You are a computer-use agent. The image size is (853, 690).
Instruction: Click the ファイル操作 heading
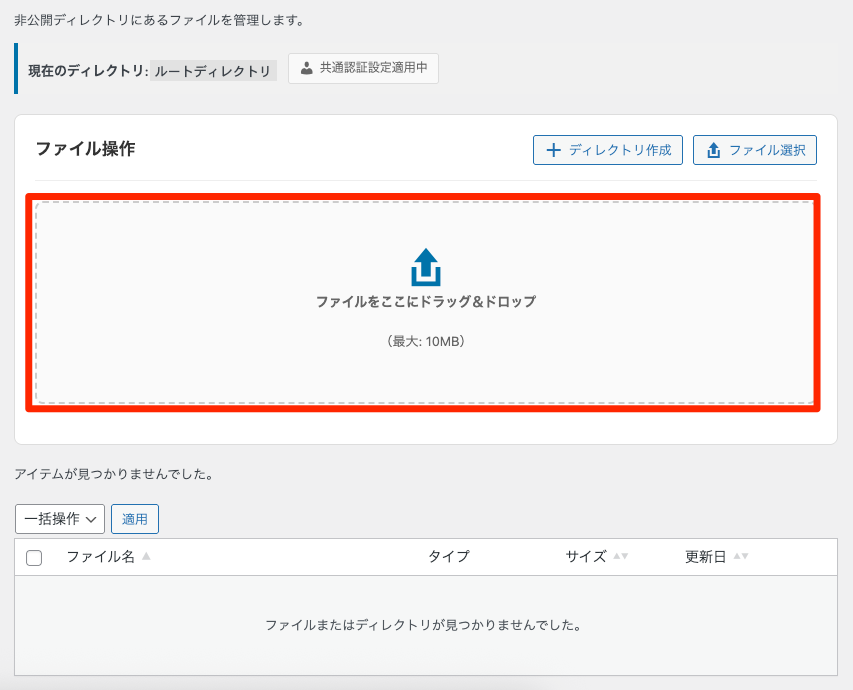[x=85, y=149]
